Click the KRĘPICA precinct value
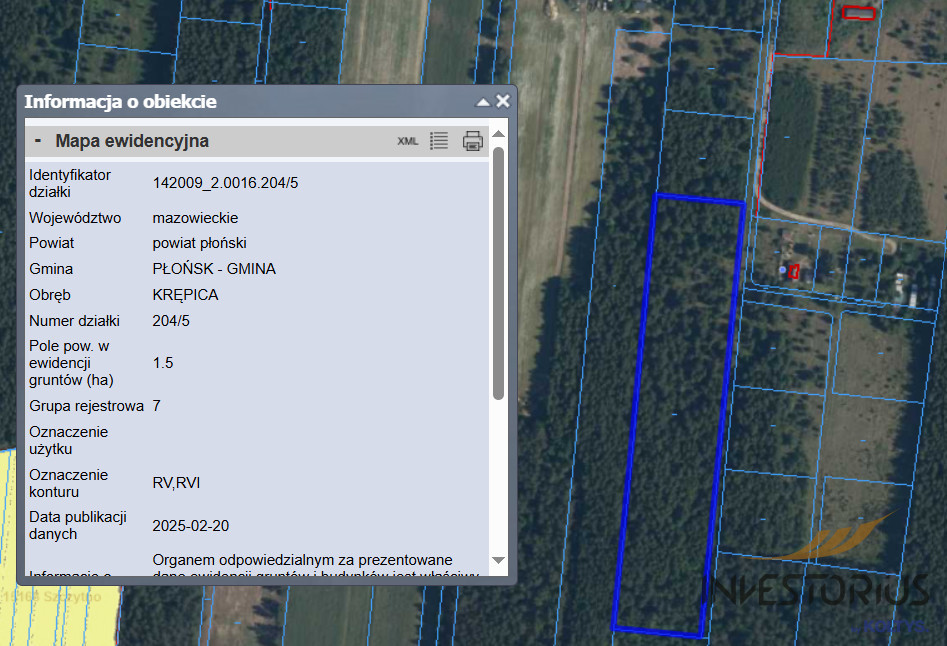This screenshot has height=646, width=947. coord(185,295)
